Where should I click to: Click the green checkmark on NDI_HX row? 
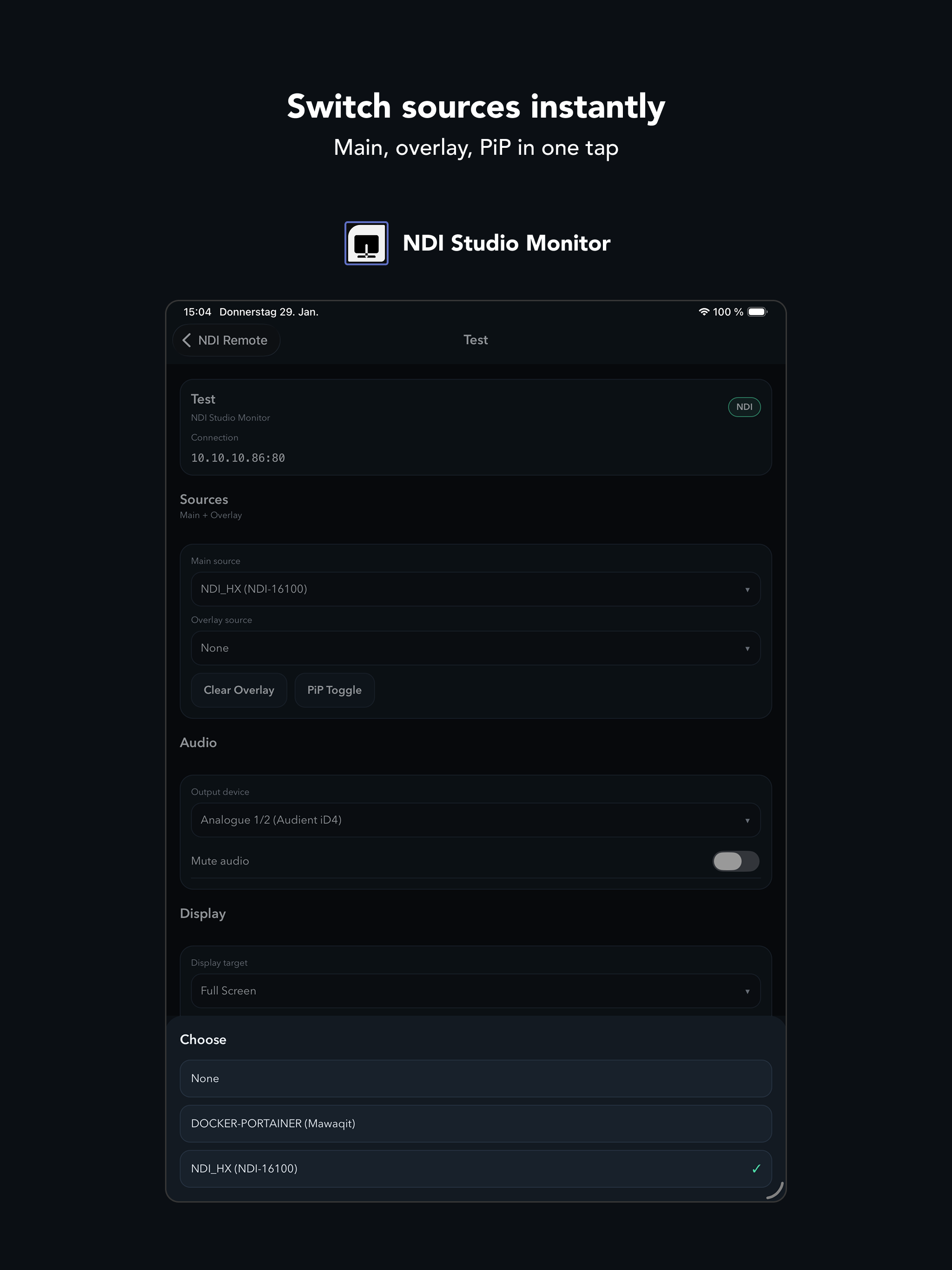(x=756, y=1169)
